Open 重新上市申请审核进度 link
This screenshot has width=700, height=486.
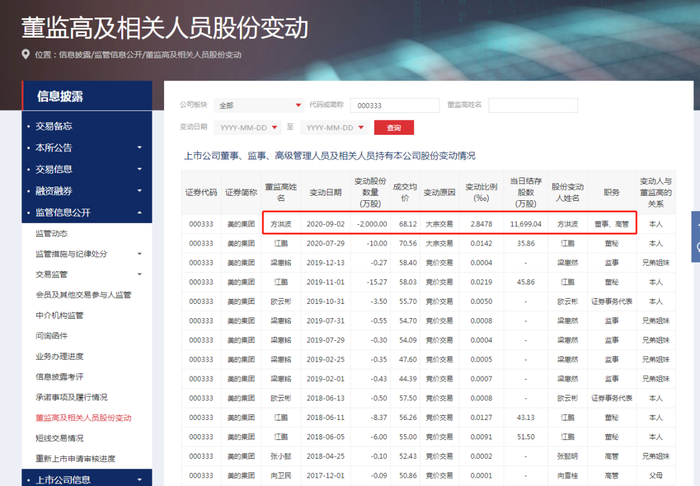(x=76, y=459)
